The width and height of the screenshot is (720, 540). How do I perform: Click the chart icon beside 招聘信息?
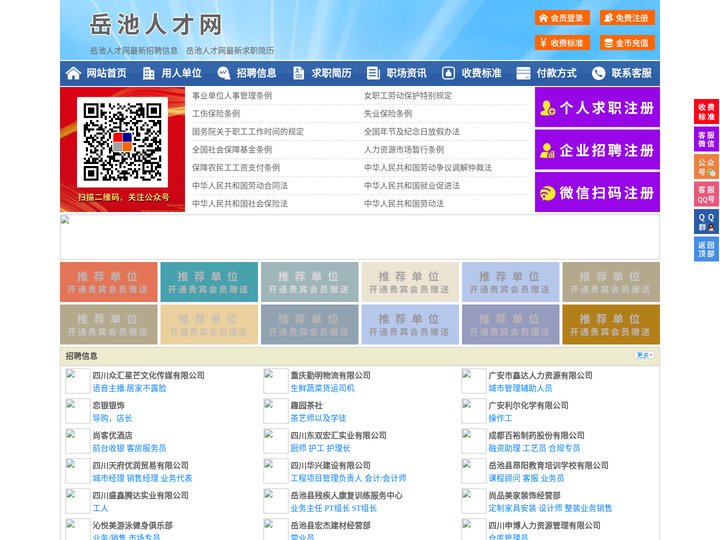click(224, 73)
